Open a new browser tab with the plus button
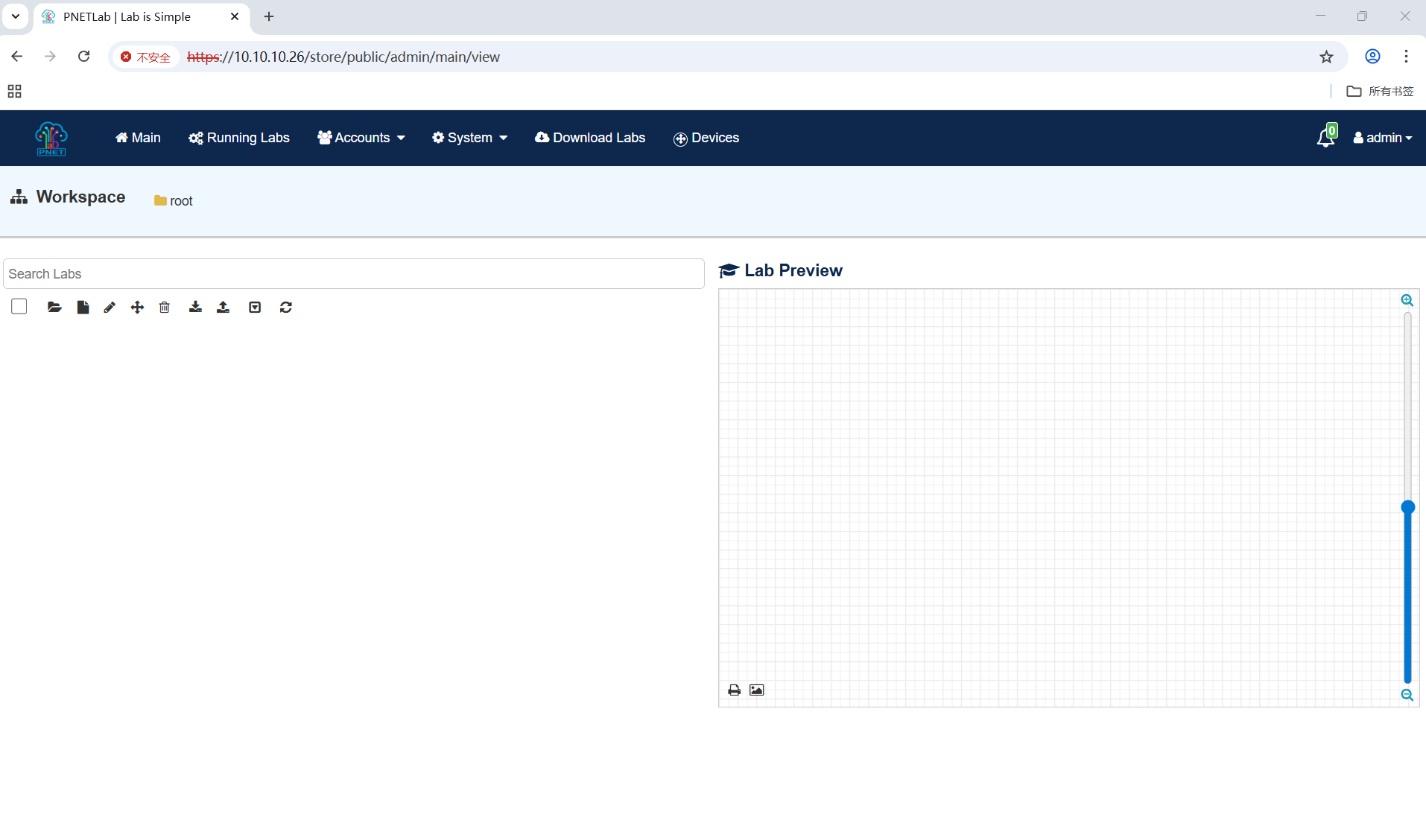Image resolution: width=1426 pixels, height=840 pixels. [x=269, y=16]
